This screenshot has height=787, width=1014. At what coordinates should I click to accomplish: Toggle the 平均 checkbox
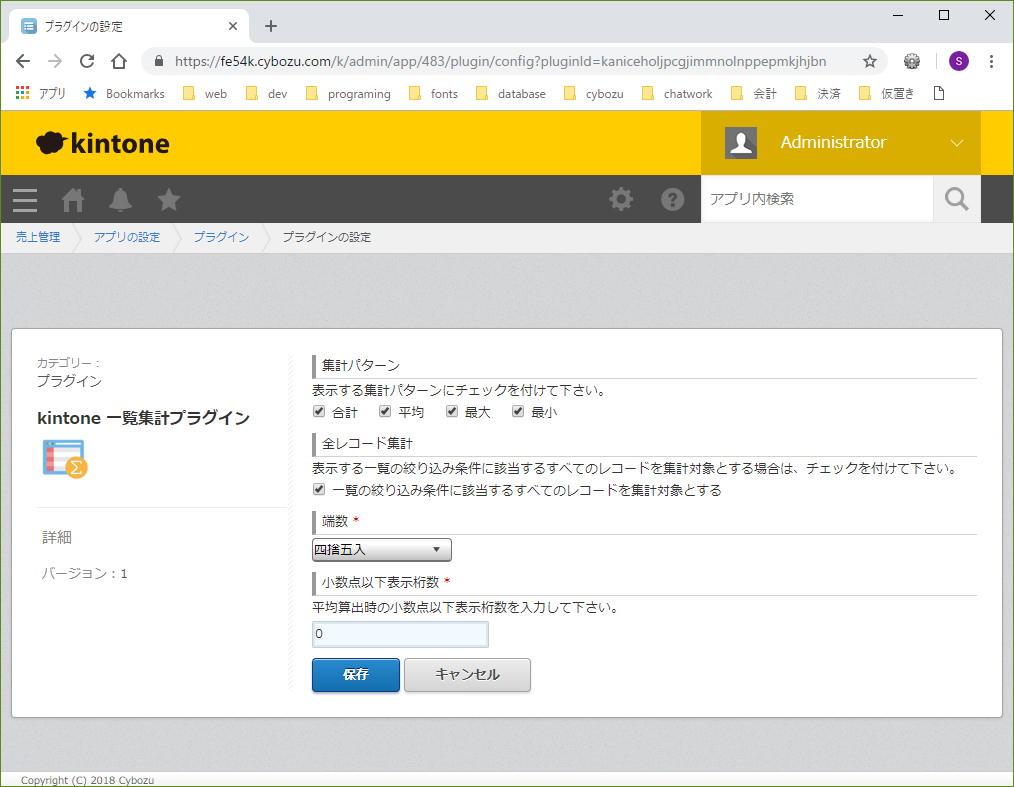coord(385,411)
